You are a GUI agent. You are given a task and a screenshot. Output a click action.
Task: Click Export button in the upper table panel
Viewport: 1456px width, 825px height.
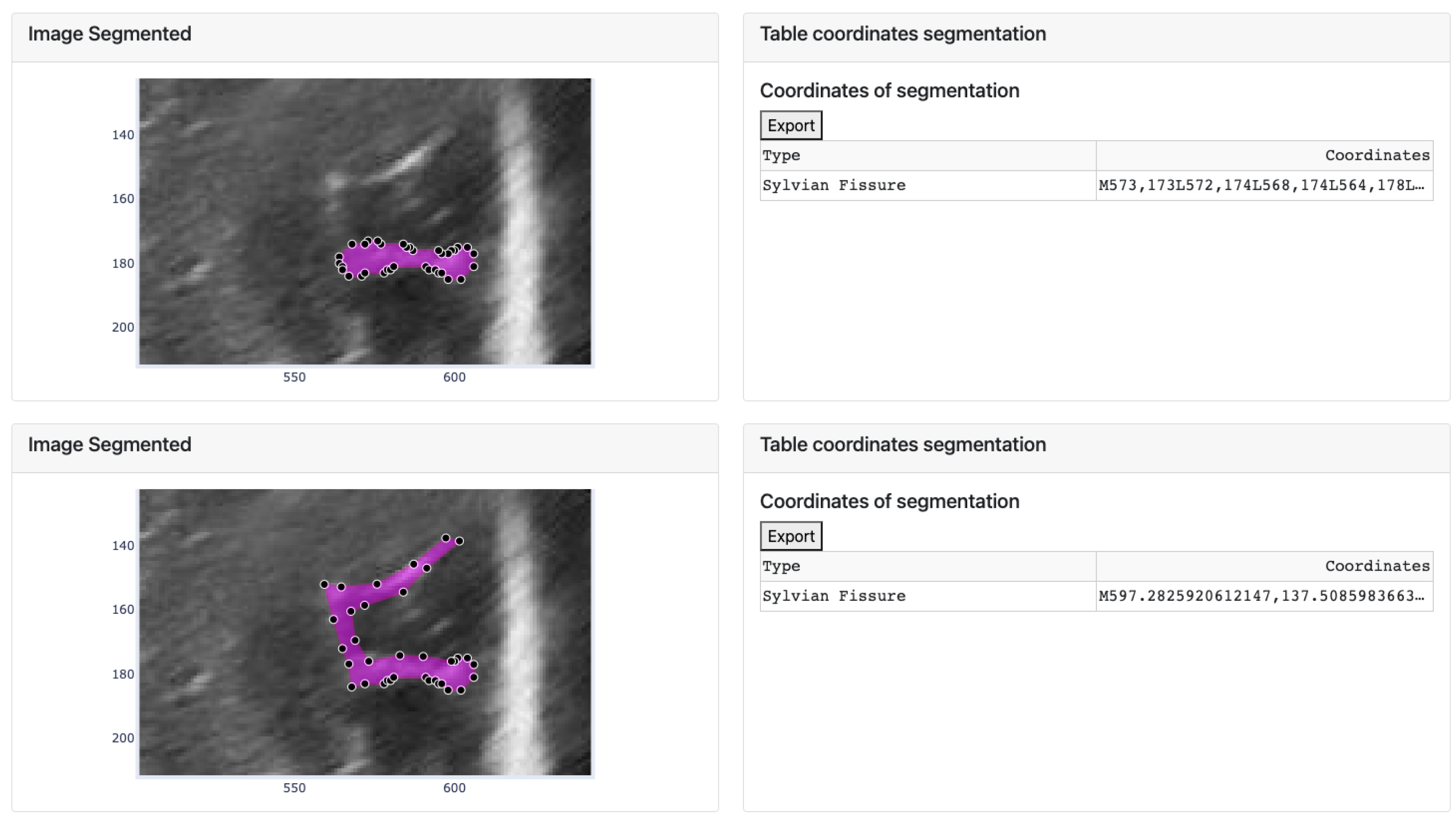pyautogui.click(x=790, y=125)
